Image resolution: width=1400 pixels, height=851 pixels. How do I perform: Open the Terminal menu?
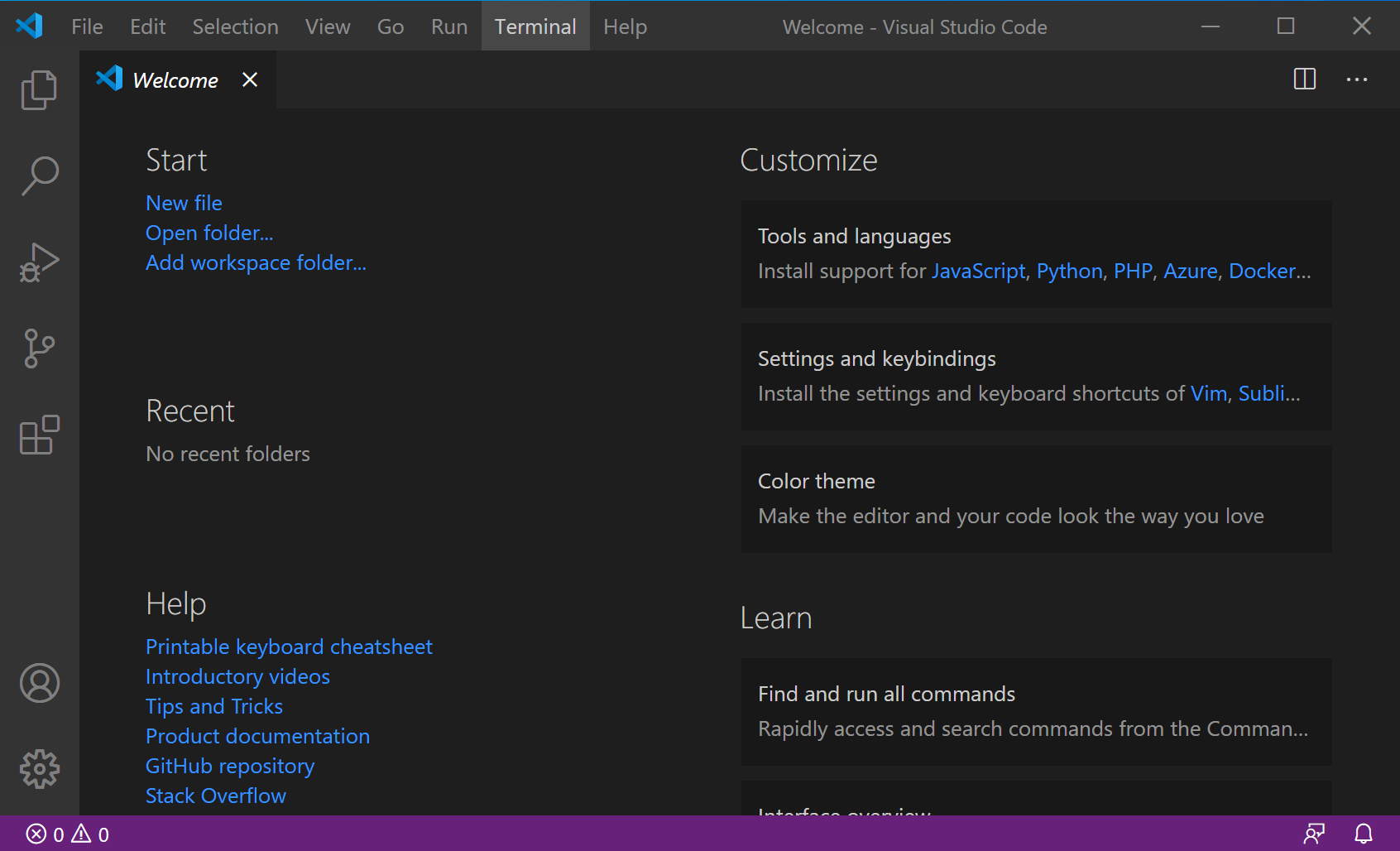535,26
